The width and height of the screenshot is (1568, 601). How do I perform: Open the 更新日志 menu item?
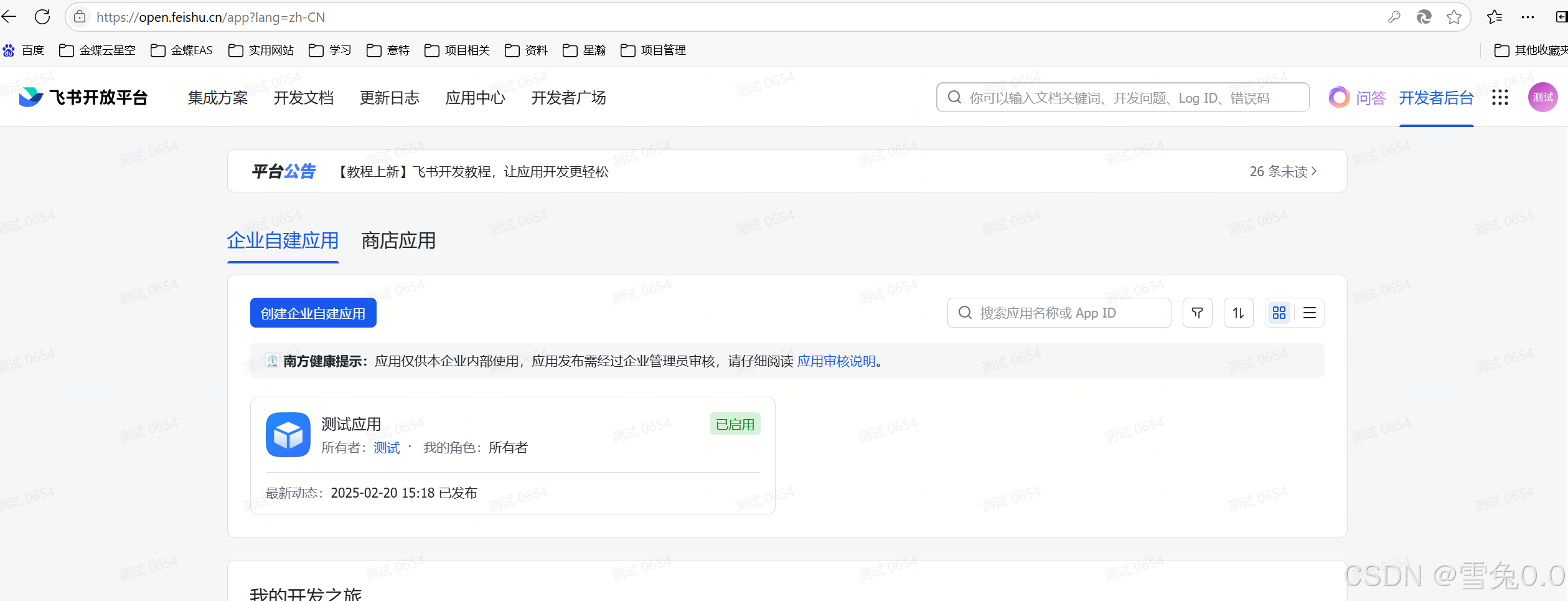pos(390,98)
